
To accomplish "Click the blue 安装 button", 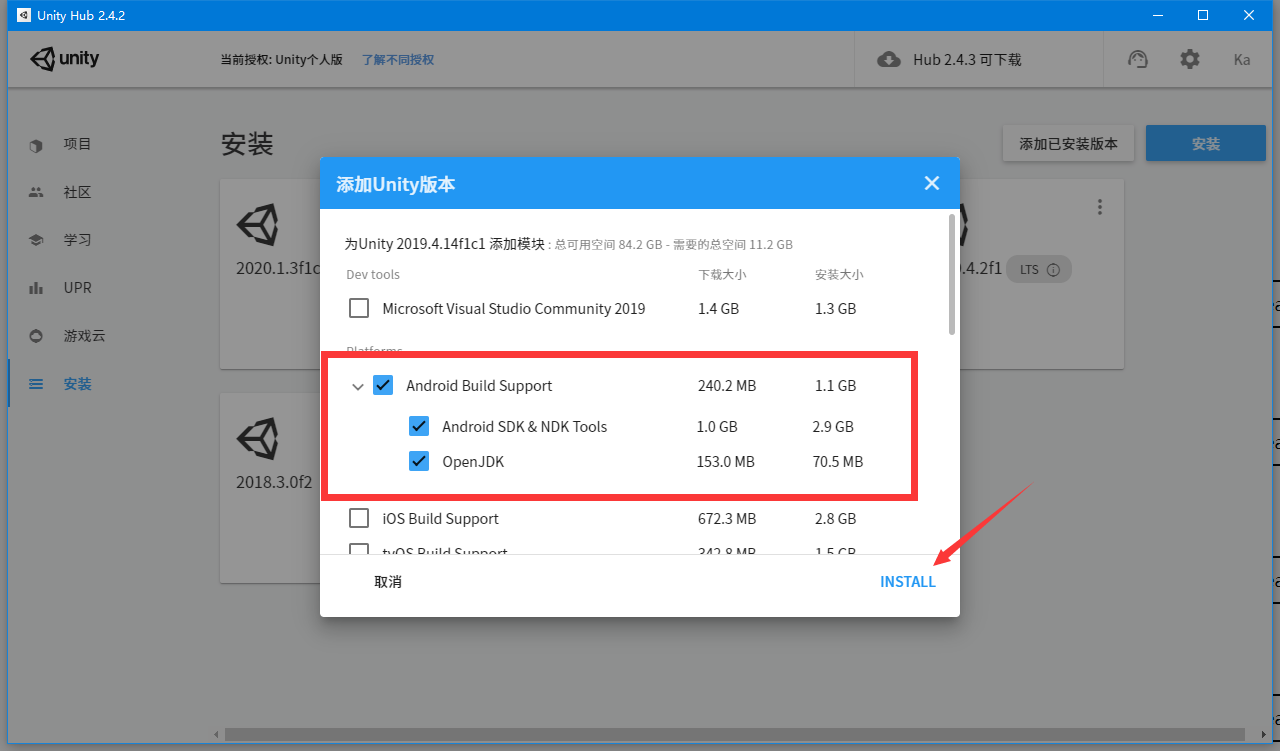I will [1206, 144].
